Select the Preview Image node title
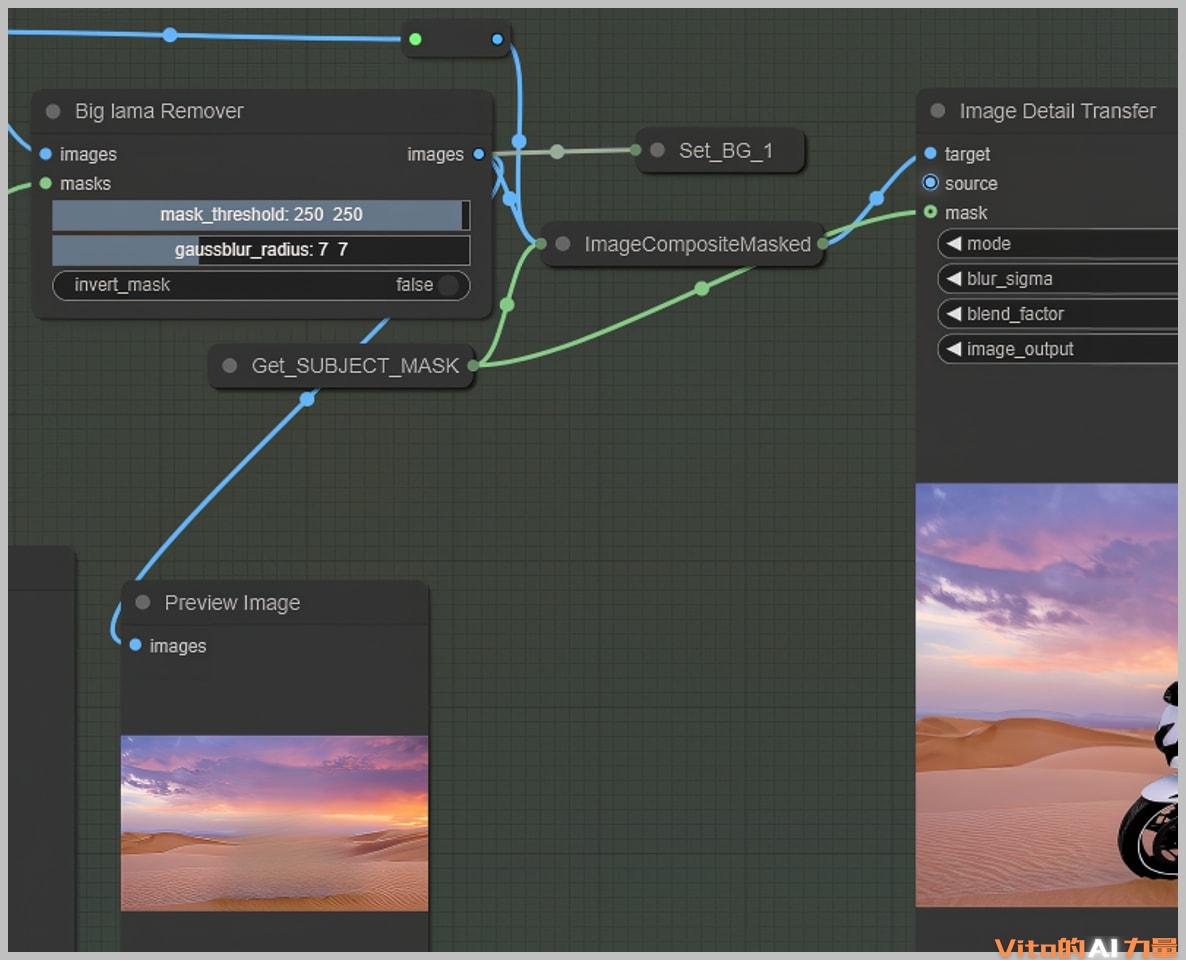This screenshot has width=1186, height=960. point(232,603)
